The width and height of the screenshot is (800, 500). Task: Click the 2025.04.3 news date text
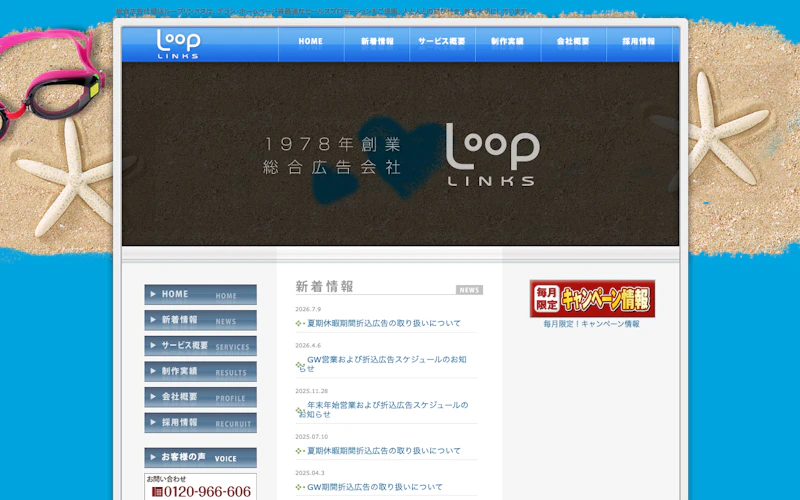[310, 473]
